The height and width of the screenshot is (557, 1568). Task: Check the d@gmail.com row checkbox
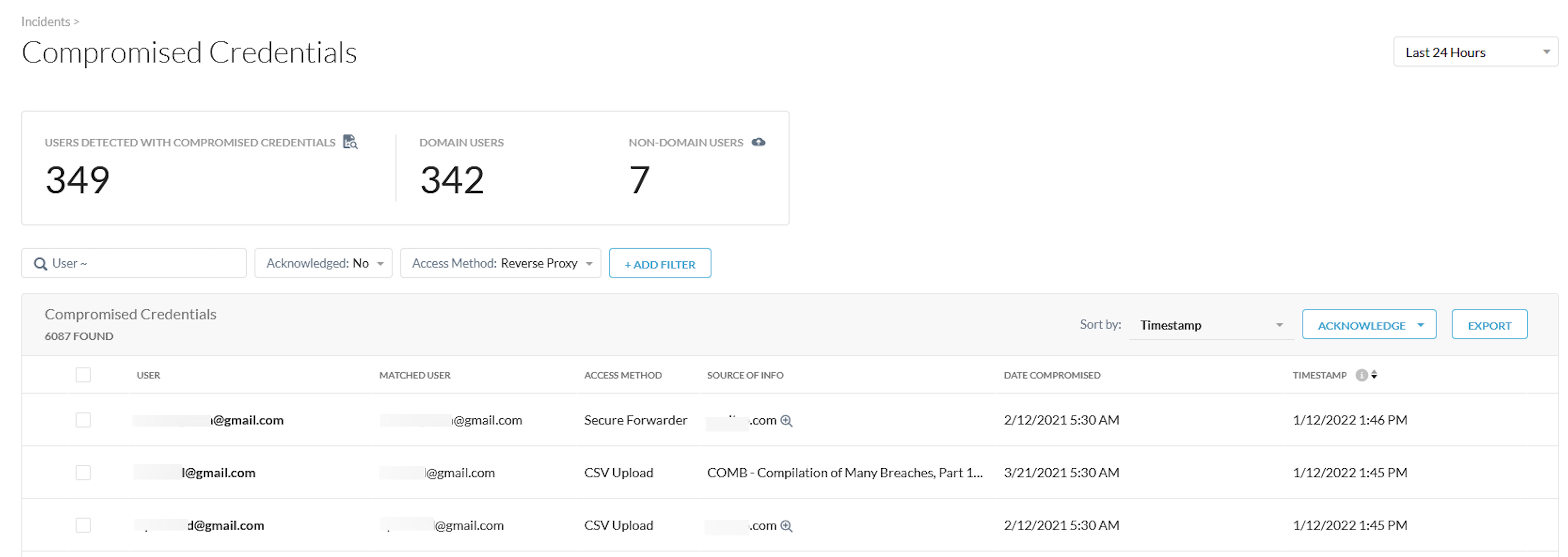[83, 526]
